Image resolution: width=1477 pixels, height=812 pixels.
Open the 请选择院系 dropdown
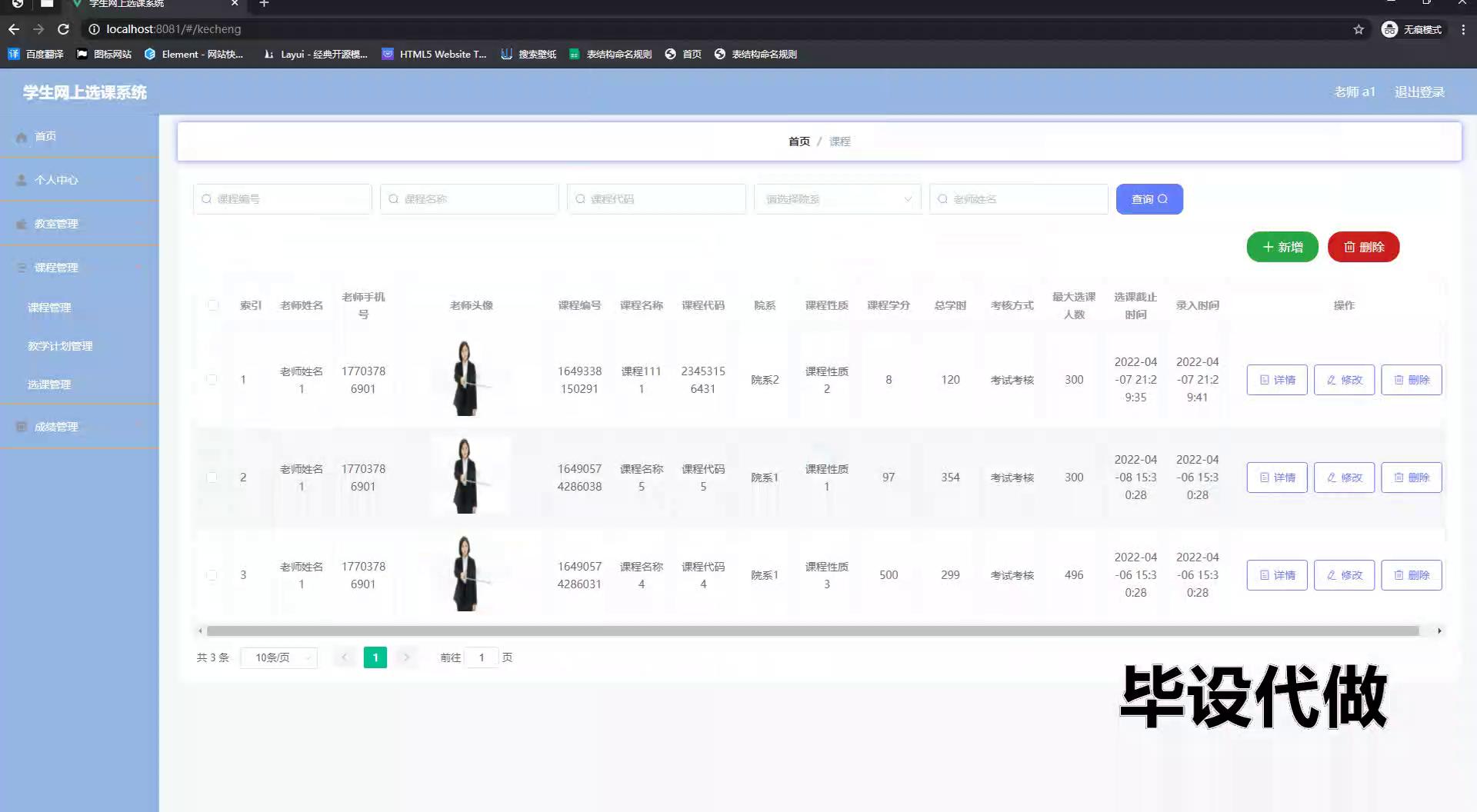tap(838, 199)
